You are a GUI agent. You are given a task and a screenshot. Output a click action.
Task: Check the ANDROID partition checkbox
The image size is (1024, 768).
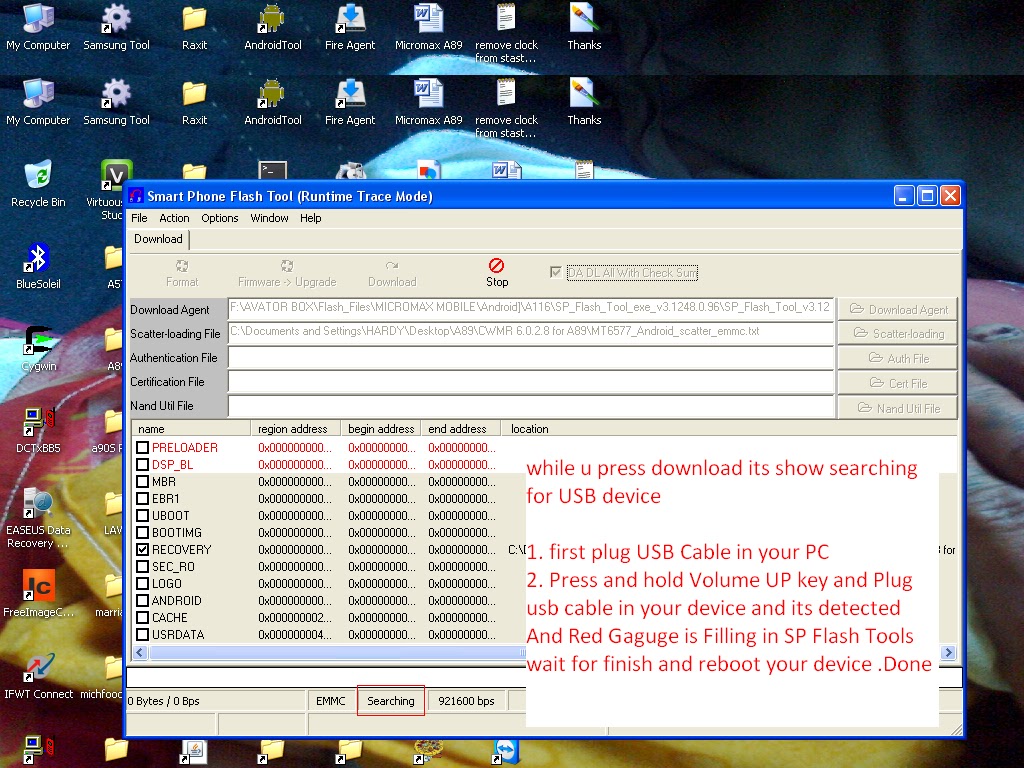tap(142, 600)
